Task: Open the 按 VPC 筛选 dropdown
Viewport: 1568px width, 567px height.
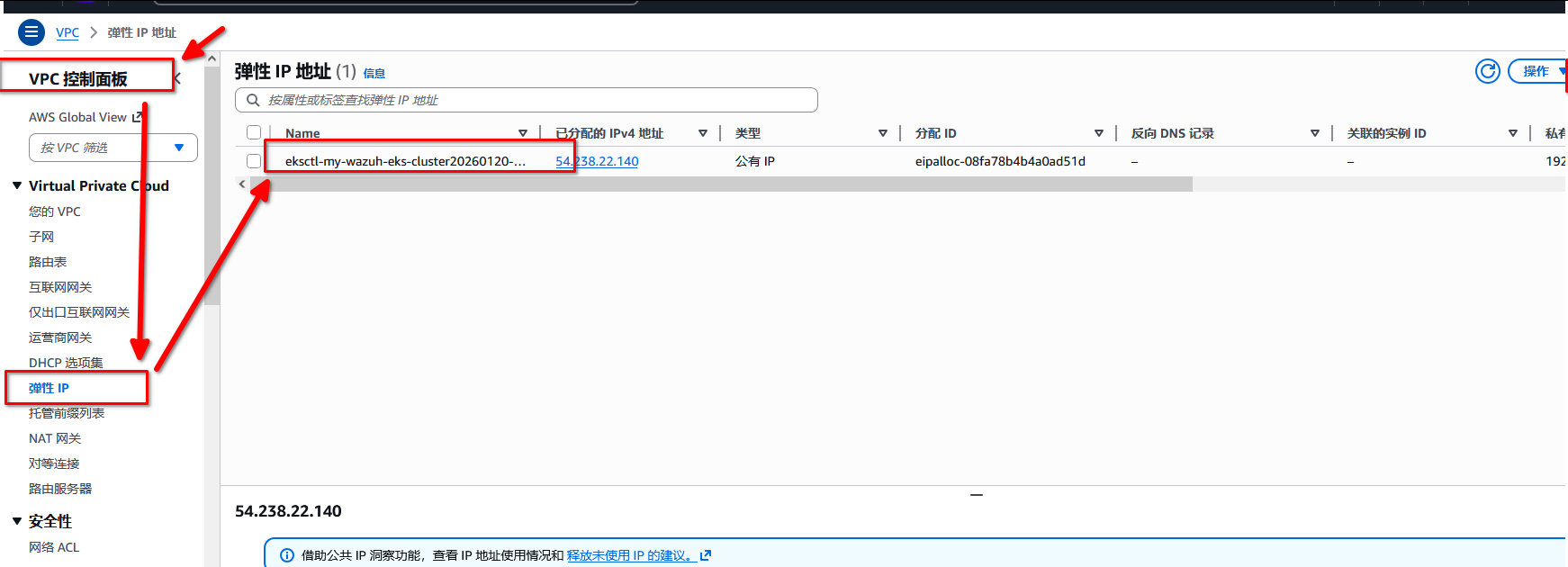Action: (x=113, y=148)
